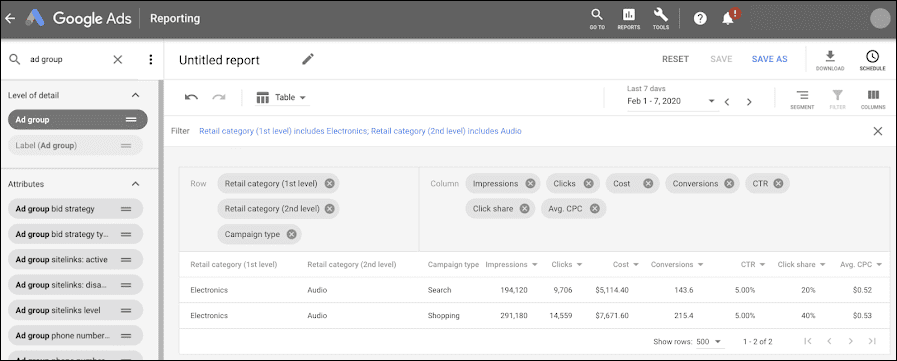This screenshot has height=361, width=897.
Task: Click the Download report icon
Action: 830,60
